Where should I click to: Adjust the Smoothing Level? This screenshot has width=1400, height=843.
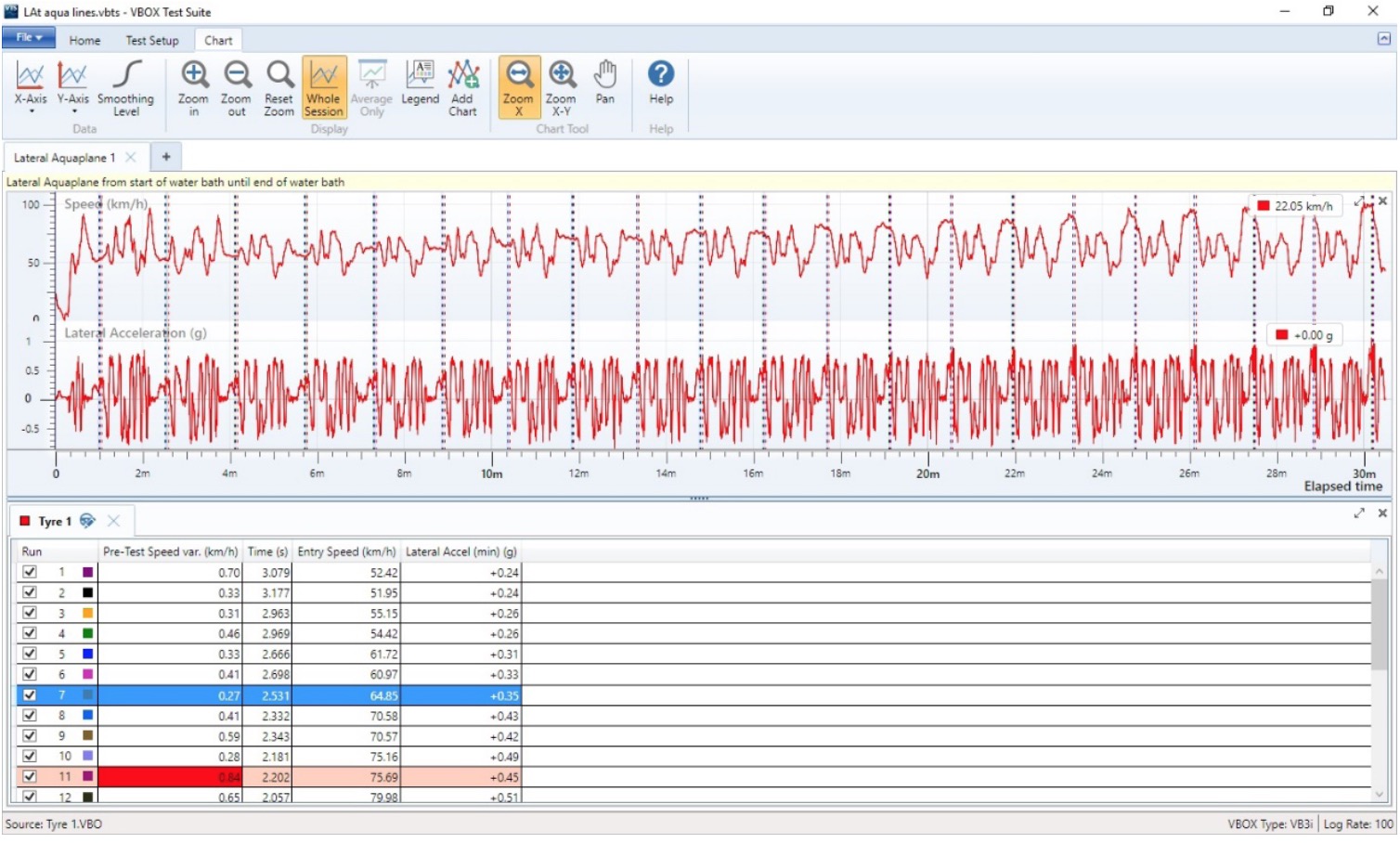pos(125,87)
